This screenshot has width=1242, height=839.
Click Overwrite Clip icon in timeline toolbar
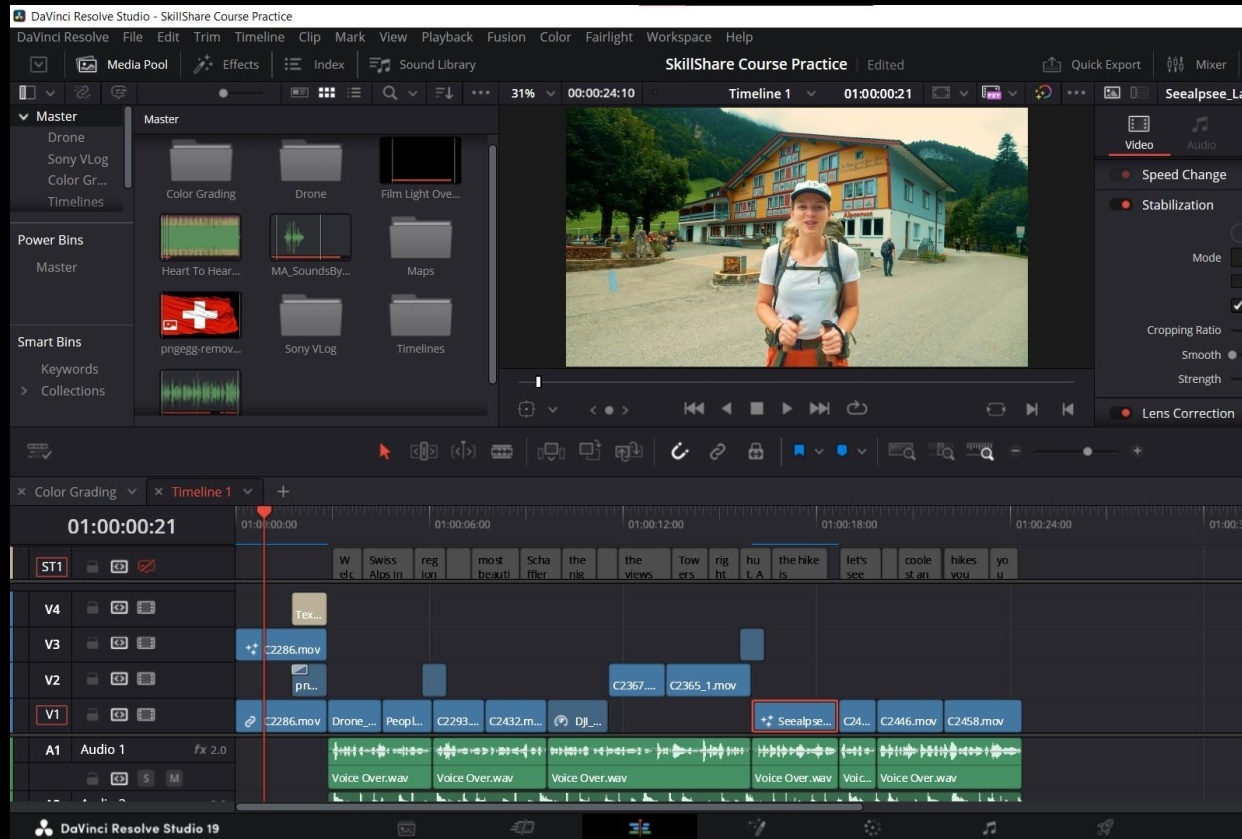click(590, 452)
